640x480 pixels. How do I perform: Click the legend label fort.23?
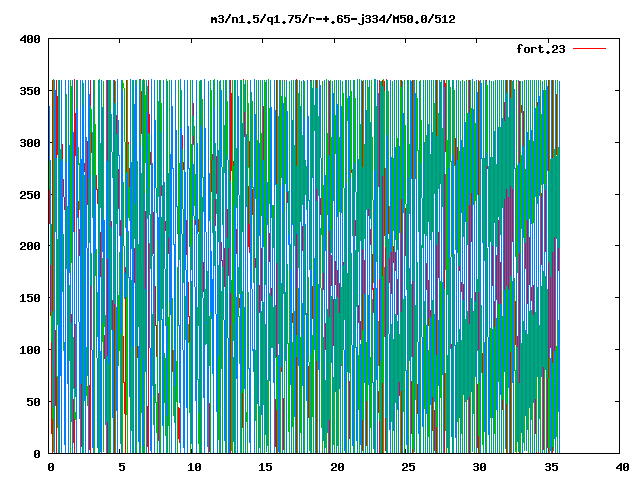(541, 49)
